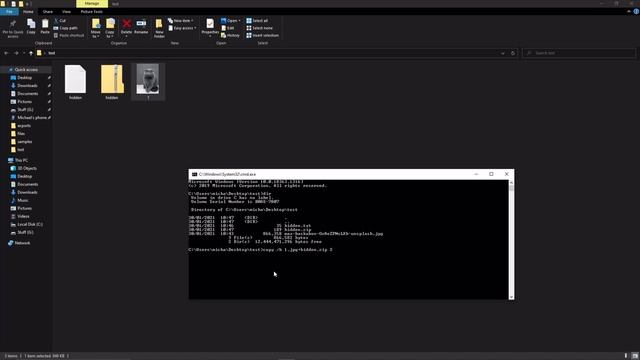Expand the Open dropdown in ribbon
The width and height of the screenshot is (640, 360).
[231, 20]
